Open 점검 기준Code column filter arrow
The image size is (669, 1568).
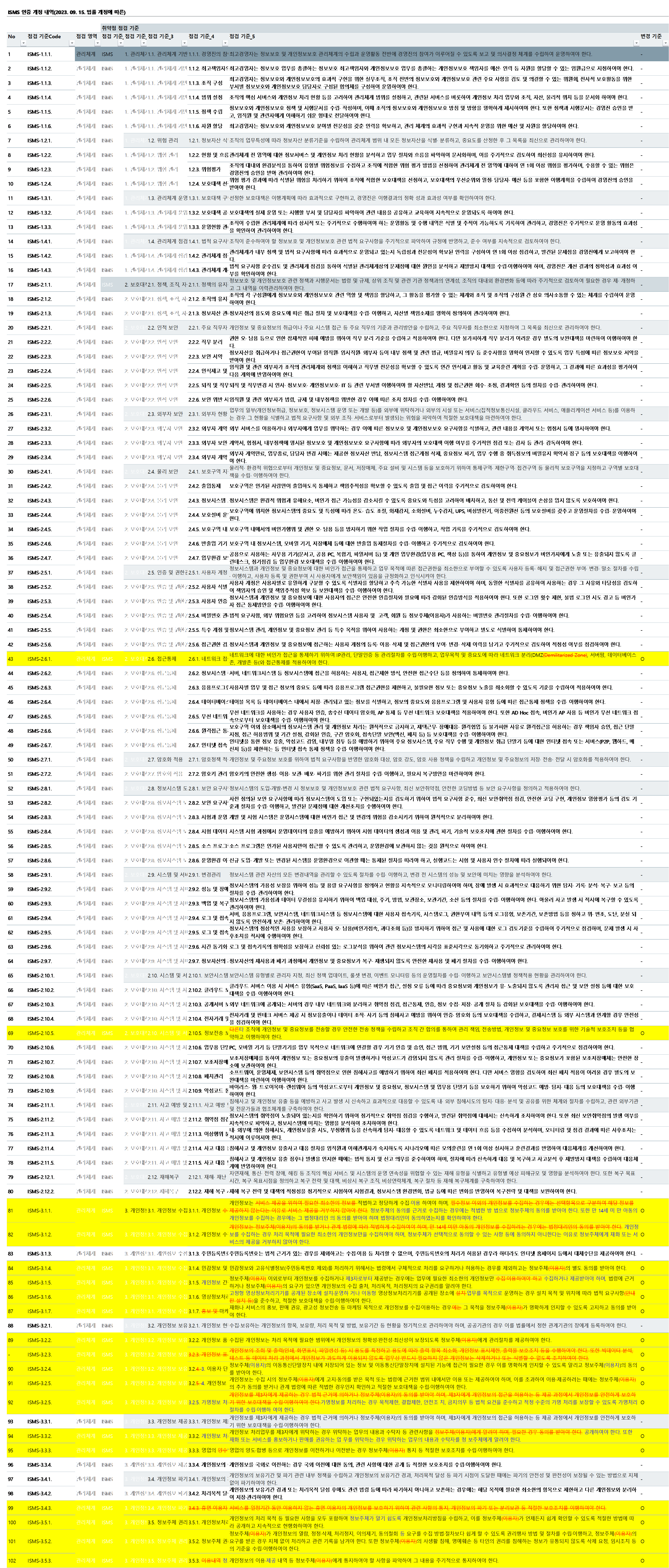(x=72, y=43)
